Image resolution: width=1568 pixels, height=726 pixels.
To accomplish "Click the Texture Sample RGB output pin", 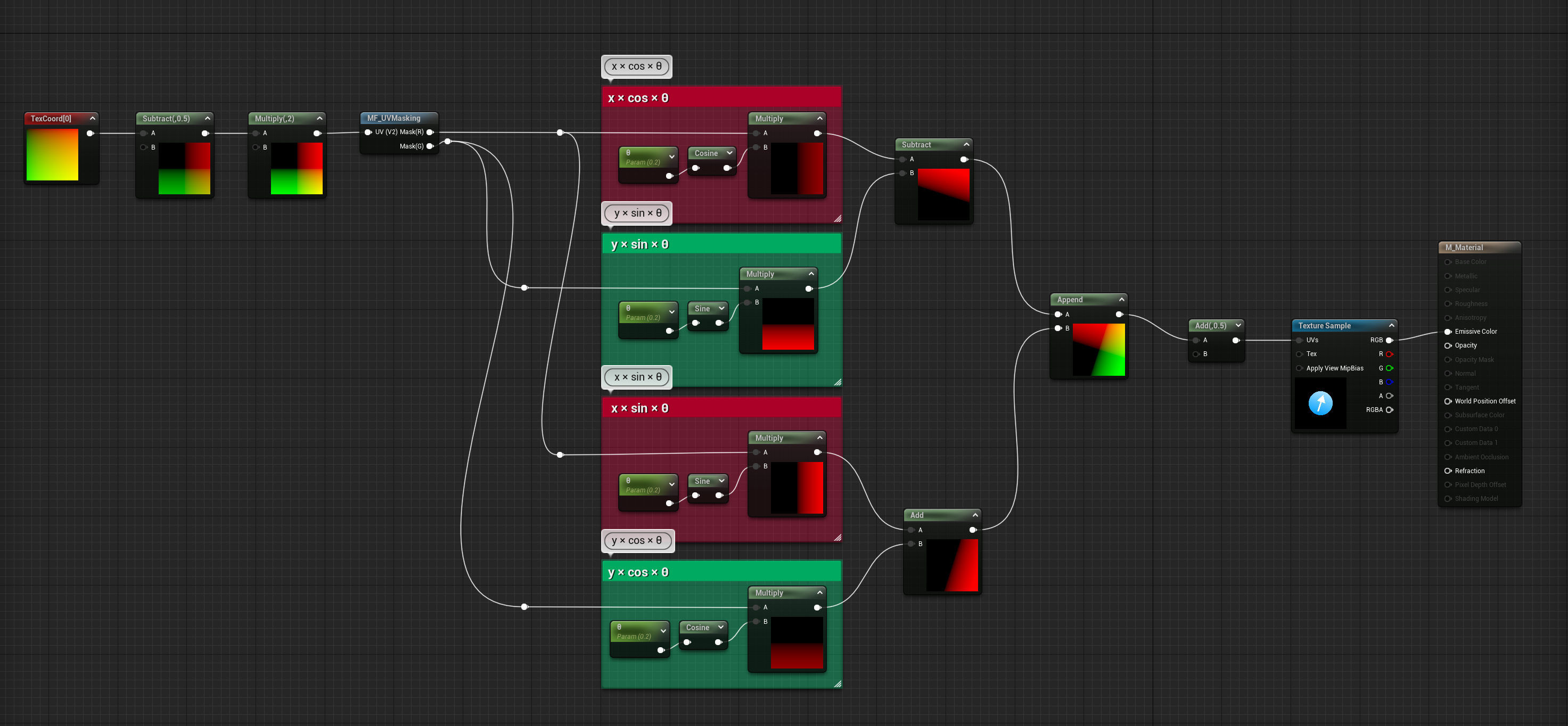I will (1389, 340).
